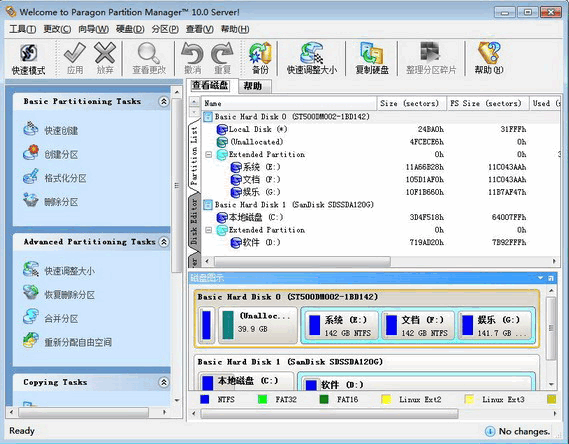
Task: Open the 帮助(H) menu
Action: (x=235, y=29)
